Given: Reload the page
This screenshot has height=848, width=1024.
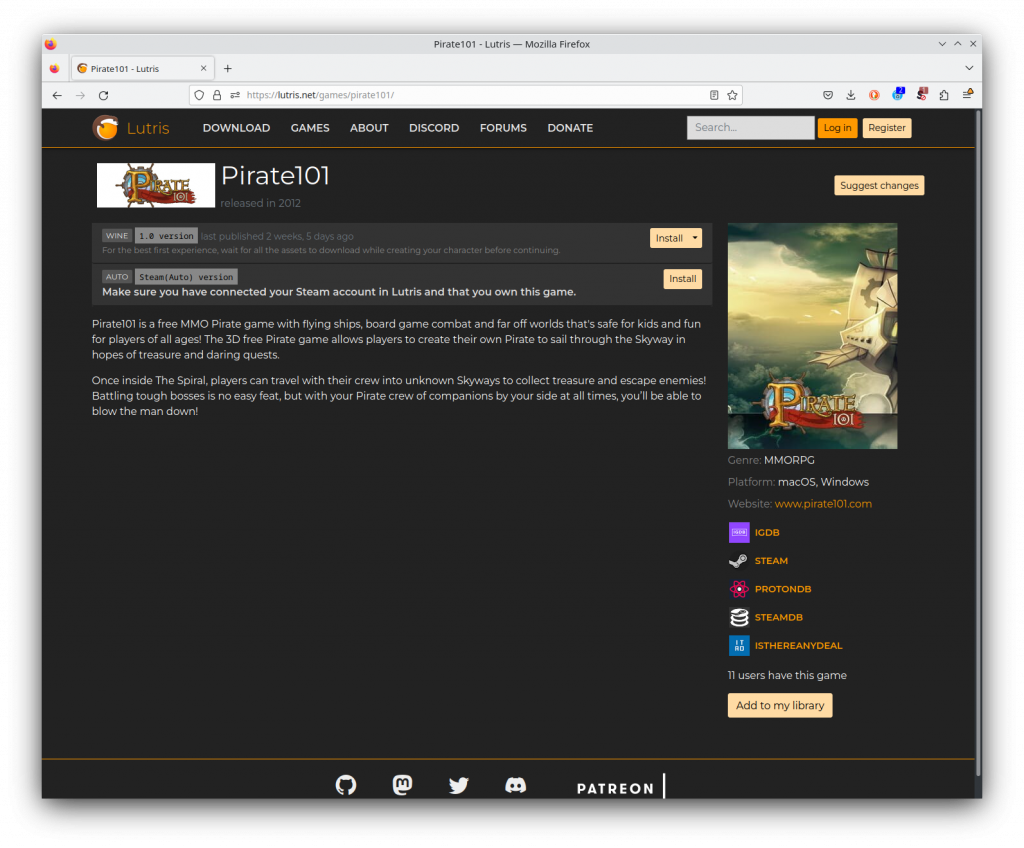Looking at the screenshot, I should click(103, 95).
